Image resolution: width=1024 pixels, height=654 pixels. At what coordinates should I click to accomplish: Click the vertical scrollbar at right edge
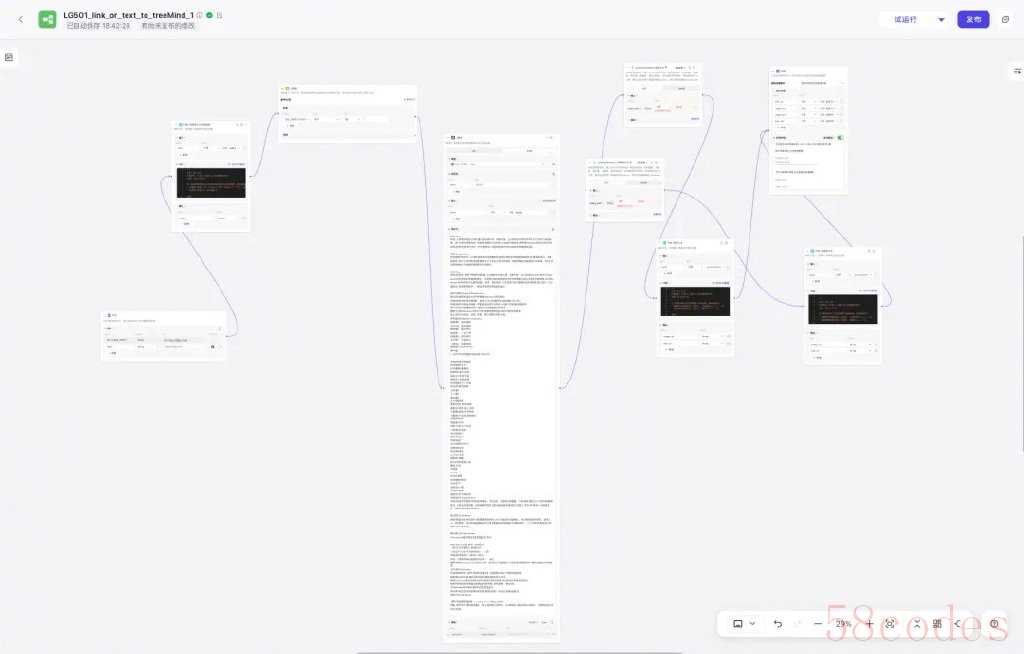(1022, 344)
